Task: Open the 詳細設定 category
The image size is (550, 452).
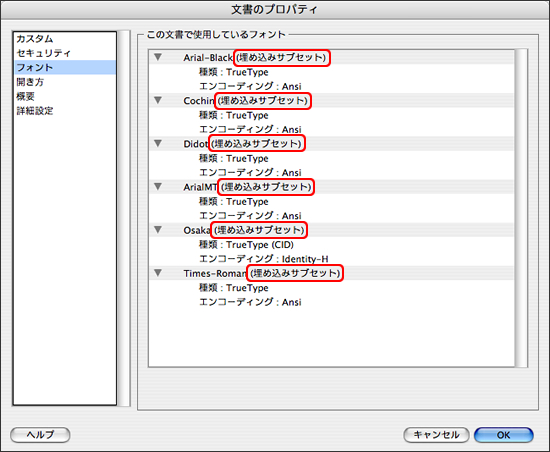Action: pos(35,111)
